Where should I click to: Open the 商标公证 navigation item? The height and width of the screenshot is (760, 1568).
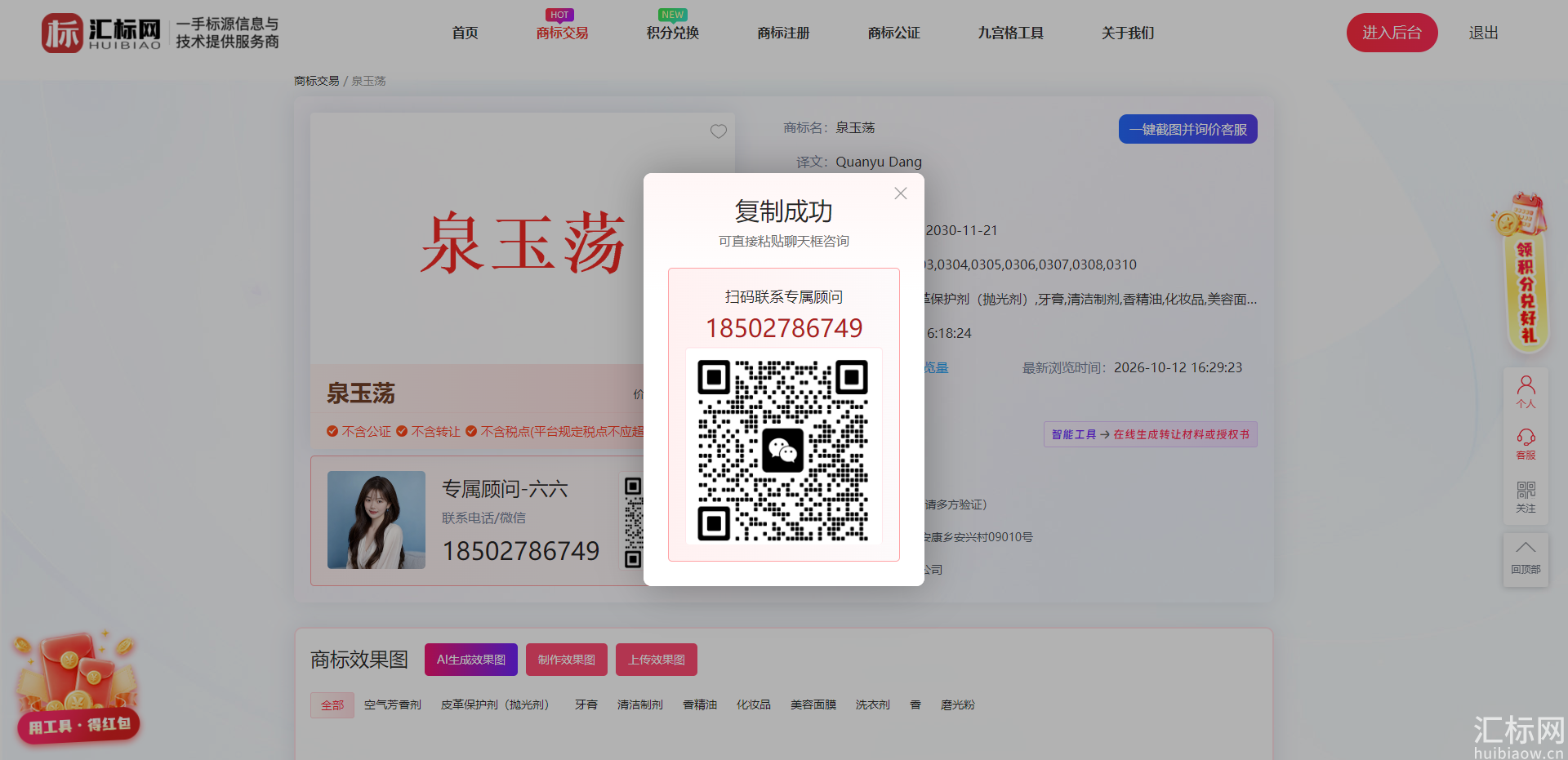pos(893,33)
